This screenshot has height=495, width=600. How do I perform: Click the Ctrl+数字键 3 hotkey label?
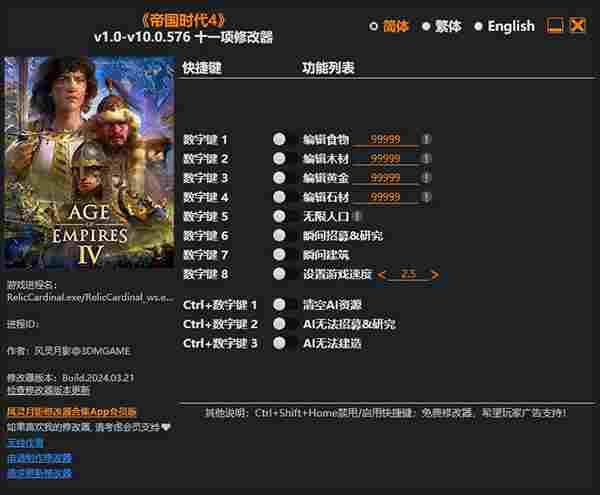(x=220, y=343)
